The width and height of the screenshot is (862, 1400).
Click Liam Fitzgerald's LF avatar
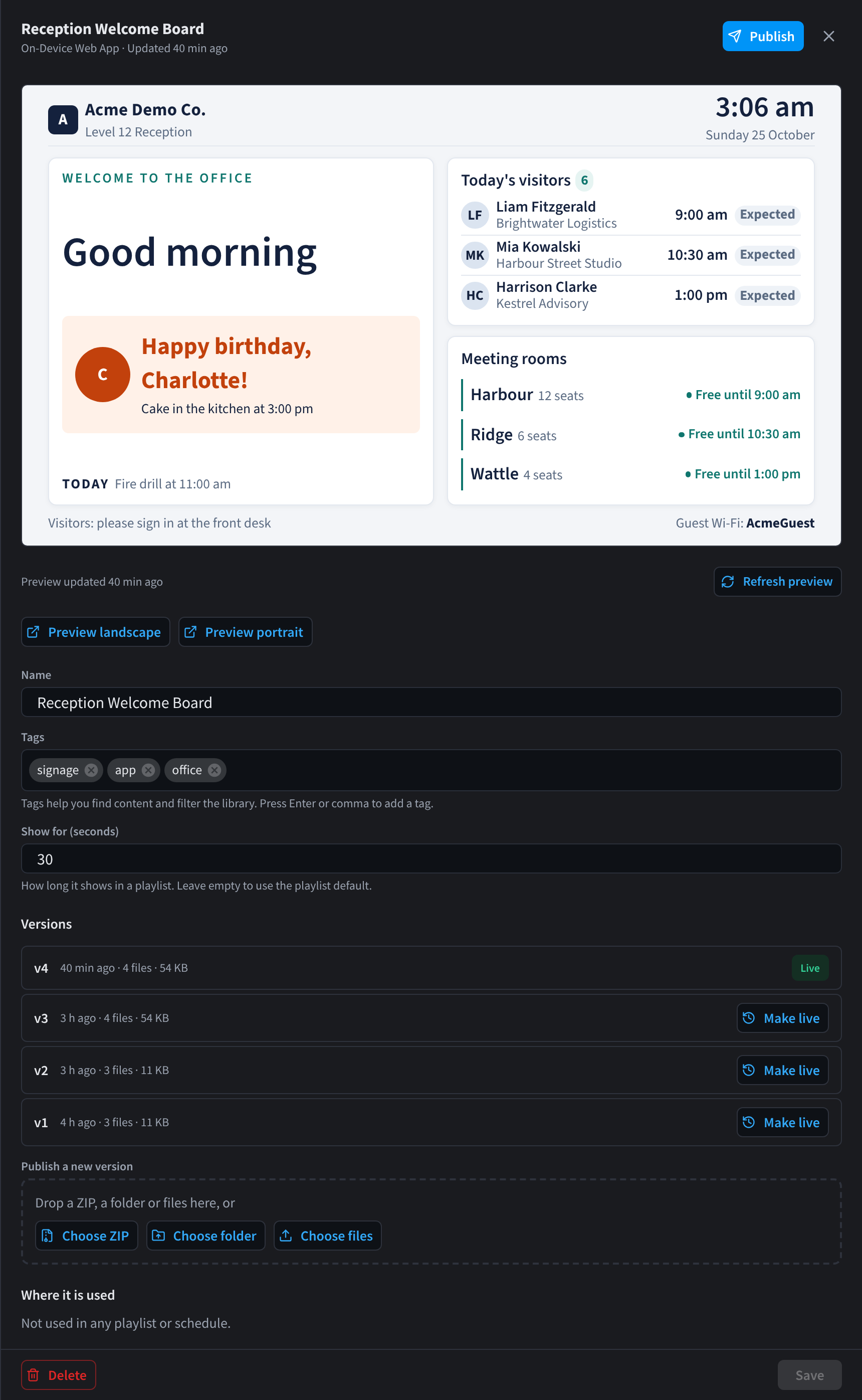click(475, 215)
